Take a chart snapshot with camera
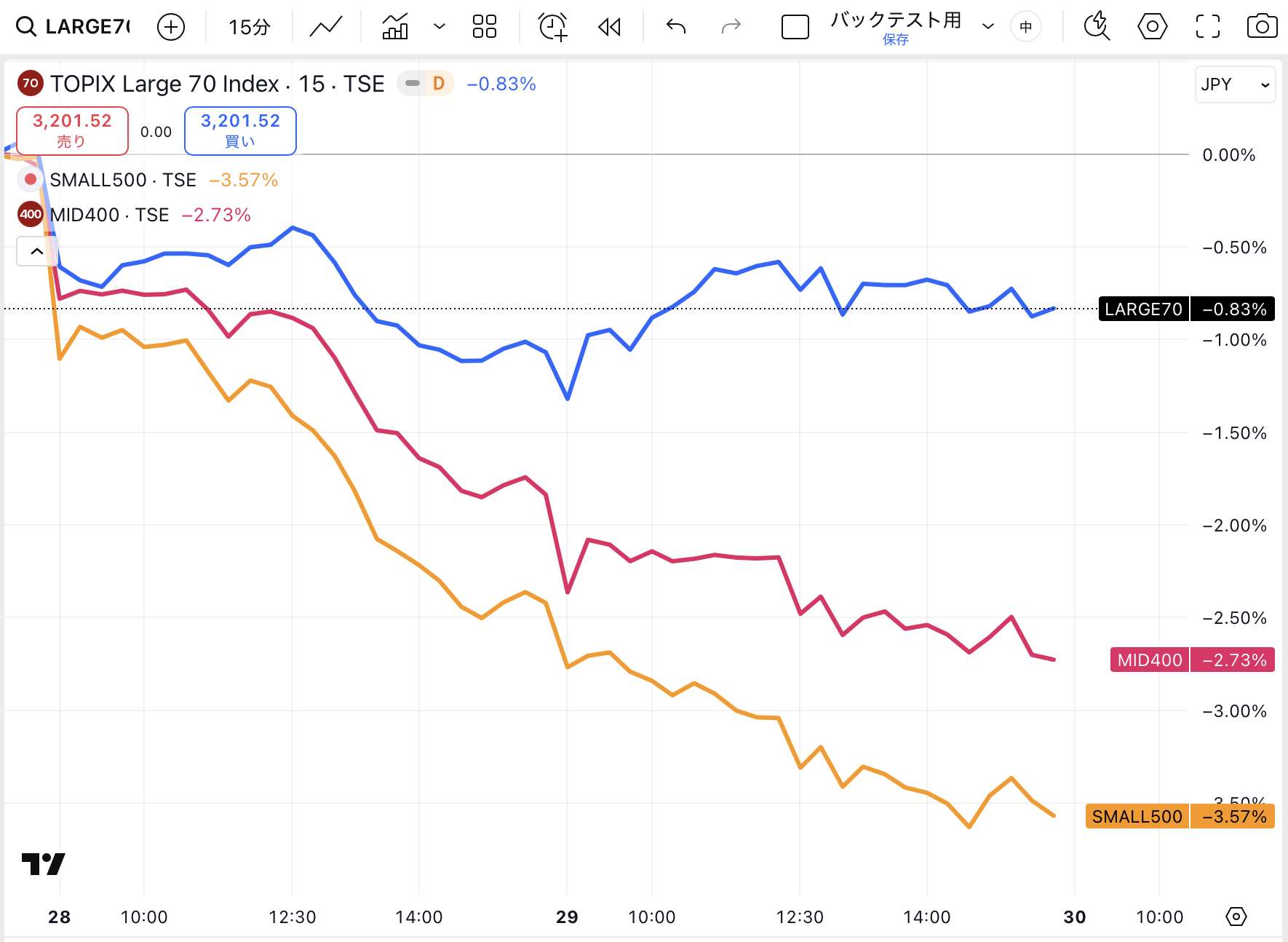 (1262, 27)
